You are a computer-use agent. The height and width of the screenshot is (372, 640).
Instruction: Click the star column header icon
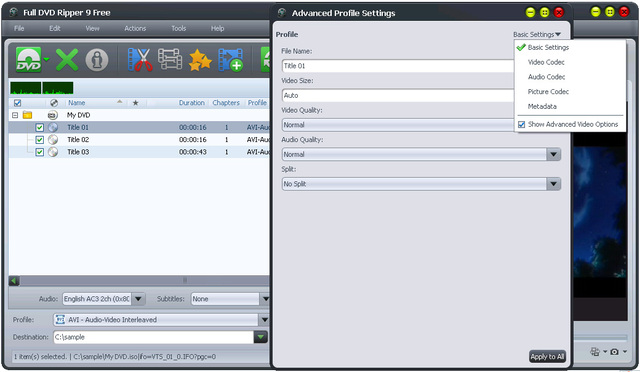[135, 103]
